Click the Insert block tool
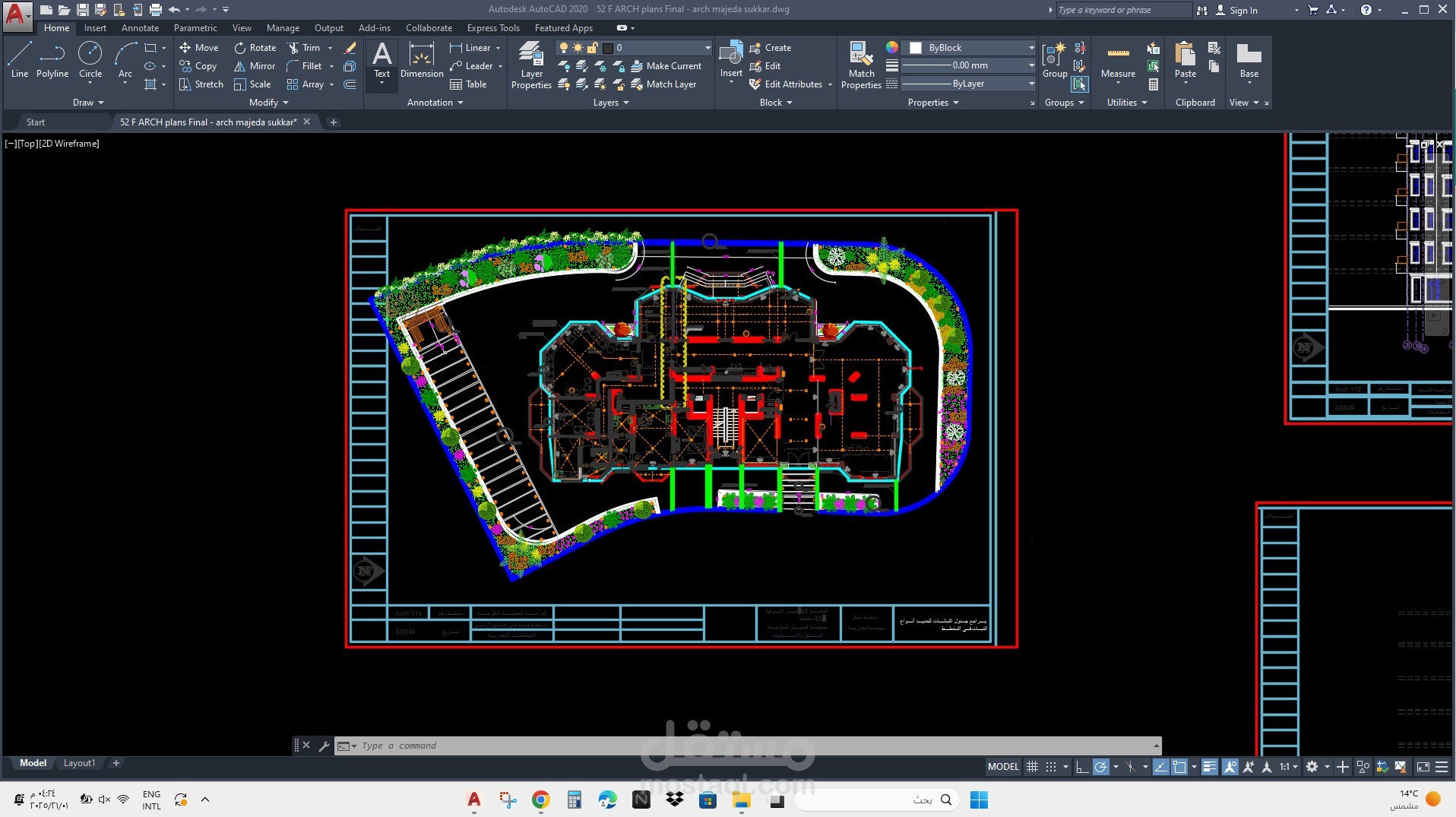The height and width of the screenshot is (817, 1456). click(731, 60)
